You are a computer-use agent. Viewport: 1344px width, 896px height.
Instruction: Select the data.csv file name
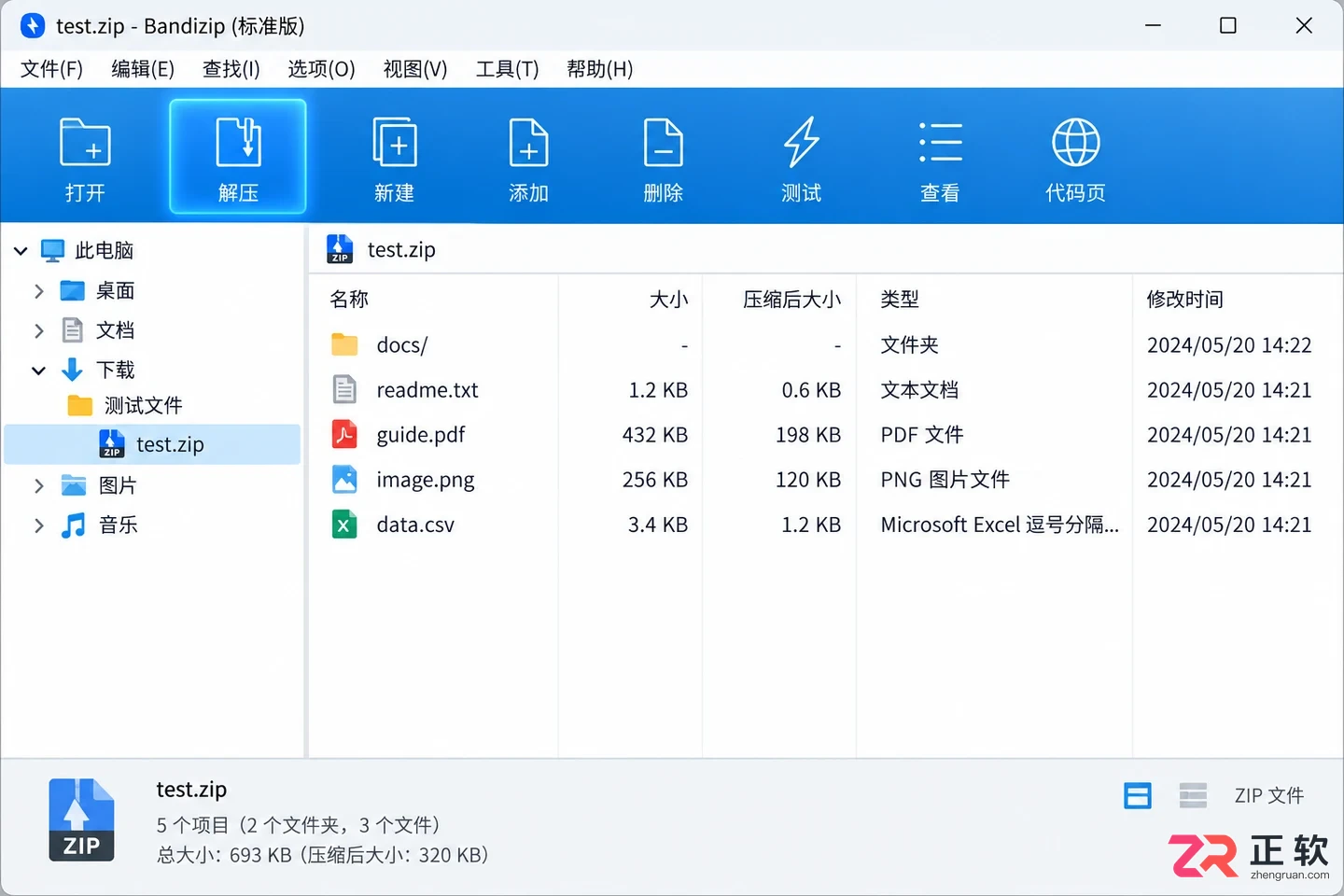tap(415, 525)
